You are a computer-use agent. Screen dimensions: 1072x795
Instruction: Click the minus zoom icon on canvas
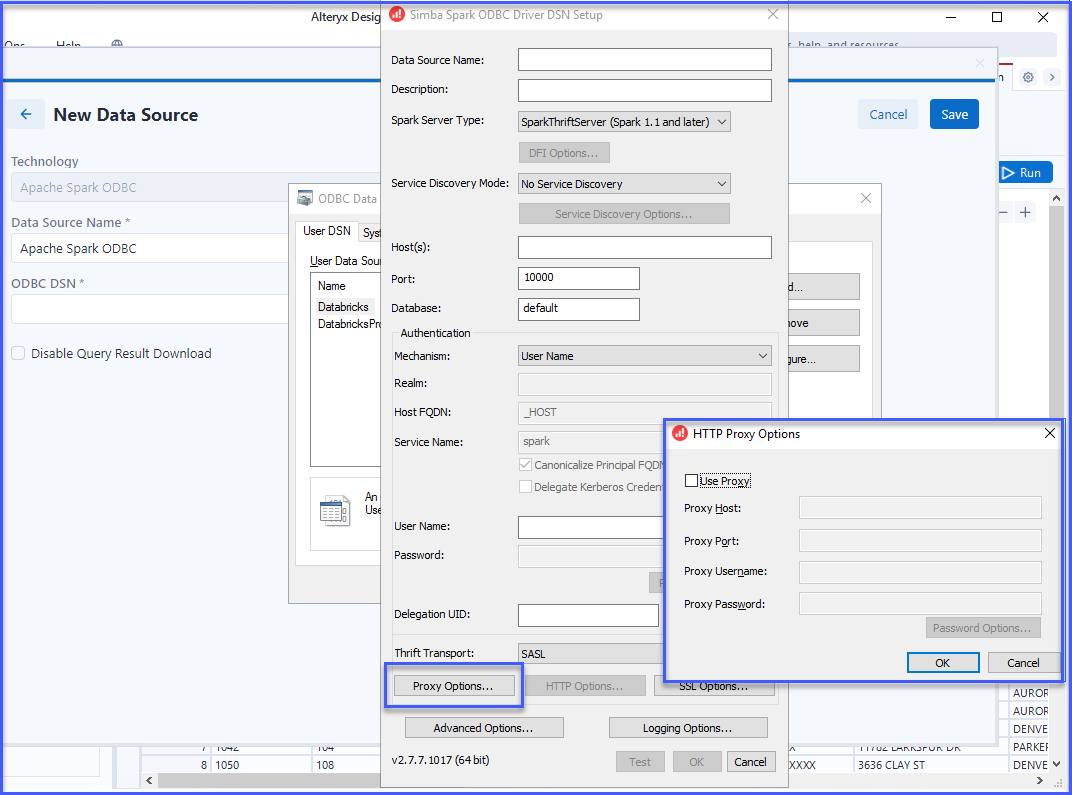(x=1004, y=213)
